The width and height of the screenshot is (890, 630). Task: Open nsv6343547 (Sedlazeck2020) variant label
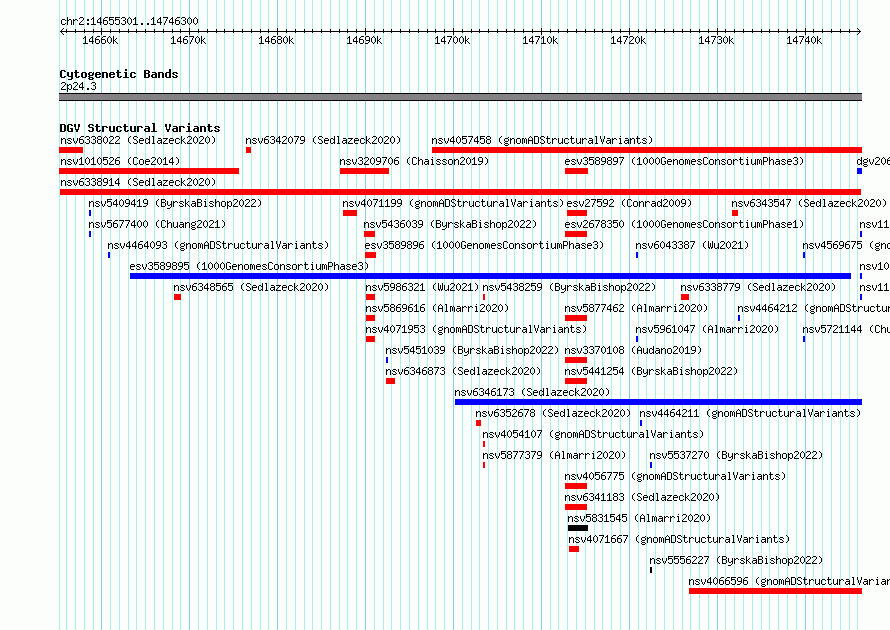809,203
